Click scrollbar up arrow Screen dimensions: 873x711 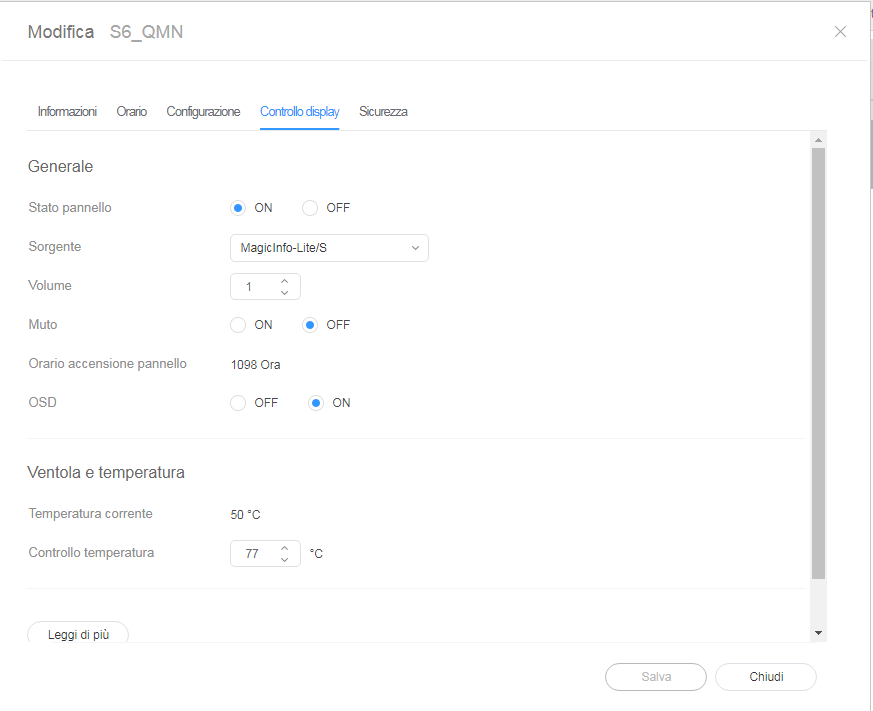pos(818,140)
